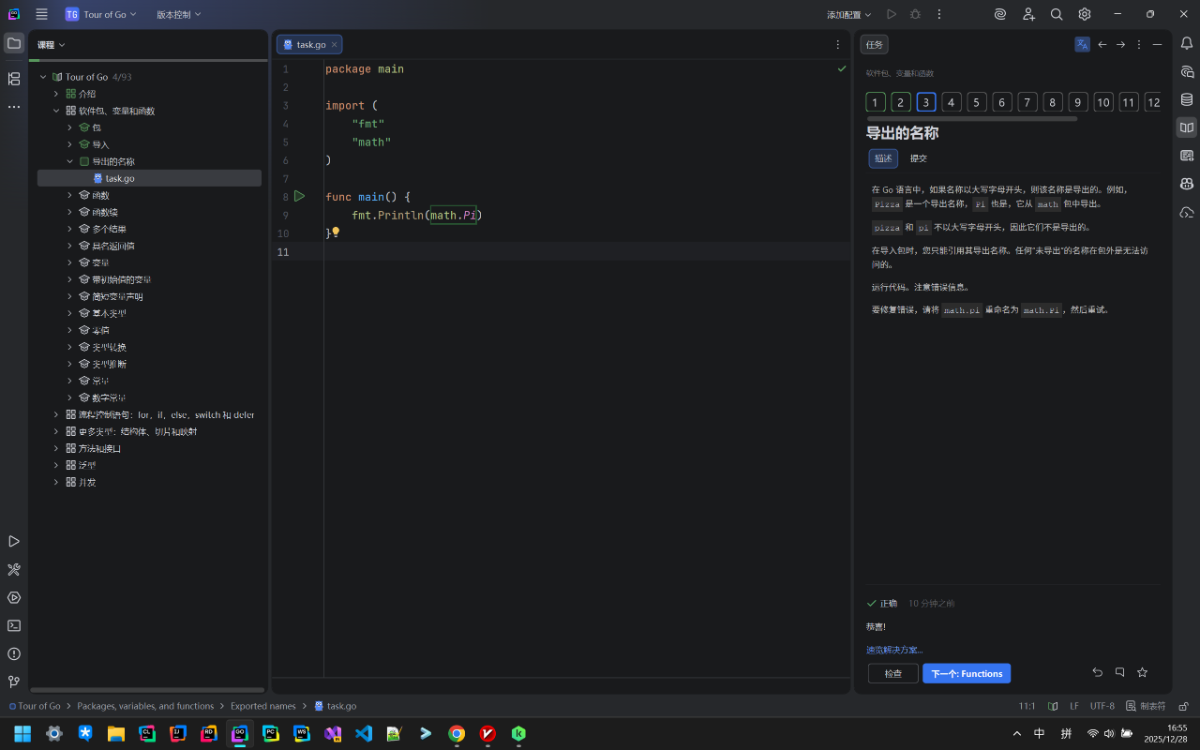
Task: Click the Database tool window icon
Action: pos(1187,100)
